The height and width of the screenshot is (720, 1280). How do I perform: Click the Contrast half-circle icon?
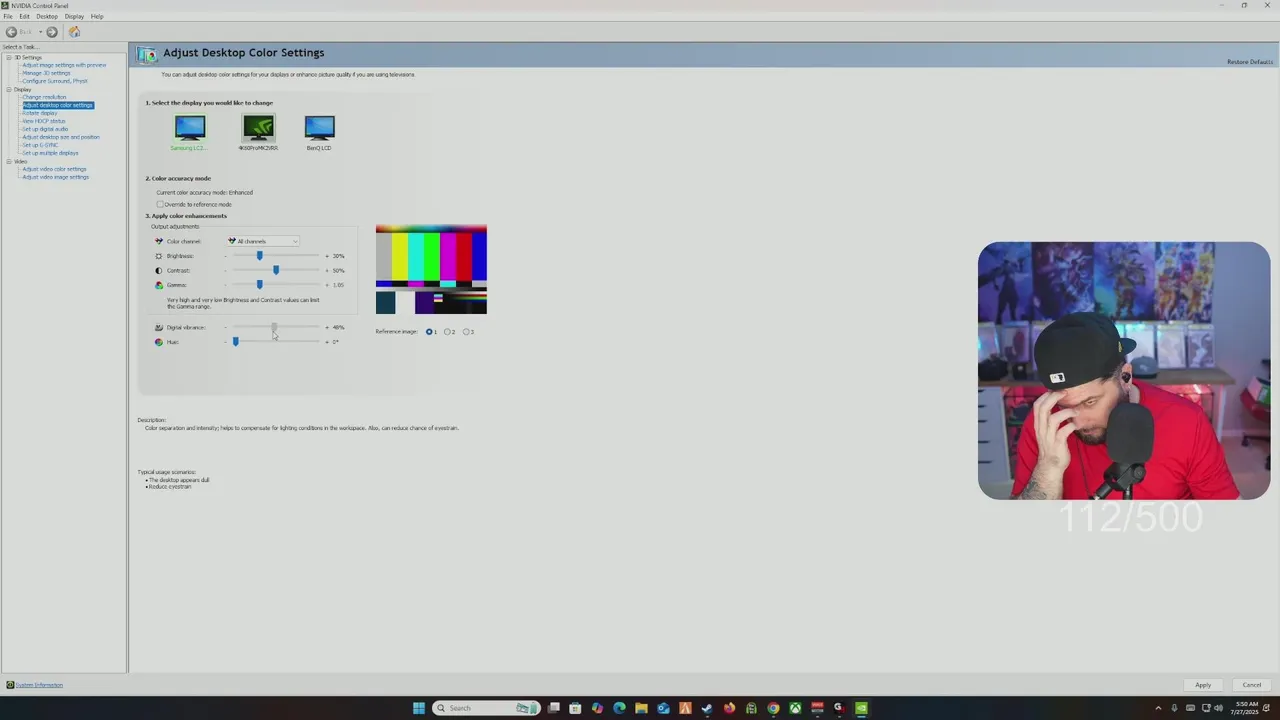[159, 270]
